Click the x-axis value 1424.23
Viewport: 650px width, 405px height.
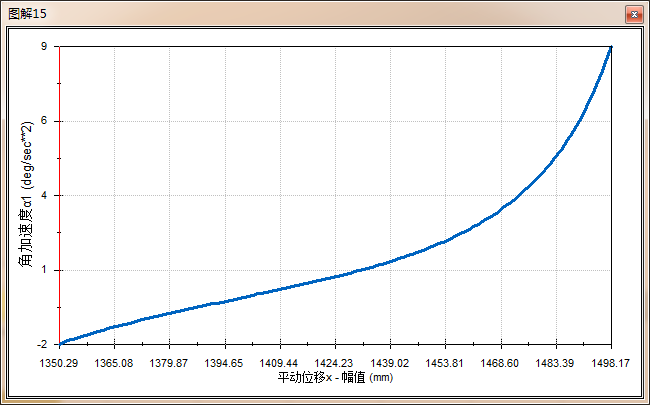tap(334, 363)
